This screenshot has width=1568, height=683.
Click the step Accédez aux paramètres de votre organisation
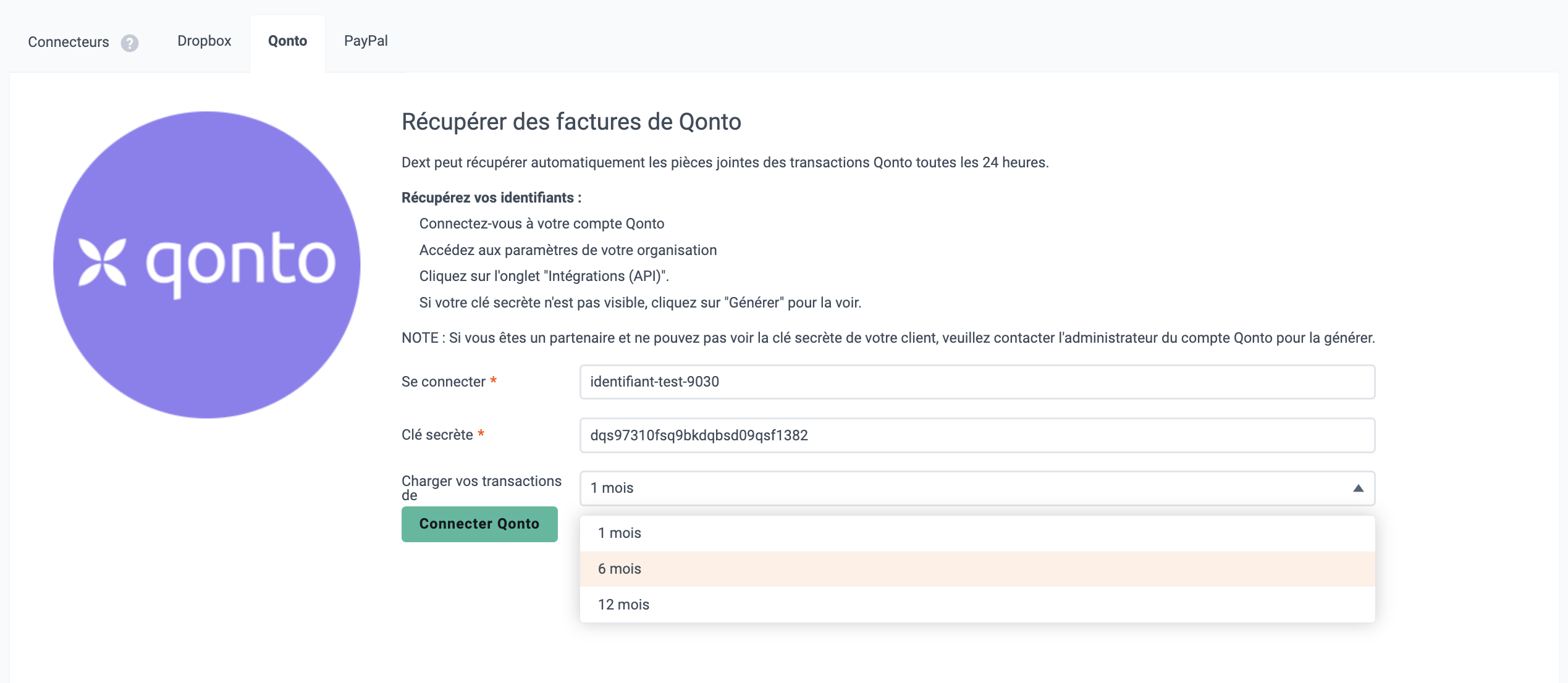pyautogui.click(x=568, y=250)
